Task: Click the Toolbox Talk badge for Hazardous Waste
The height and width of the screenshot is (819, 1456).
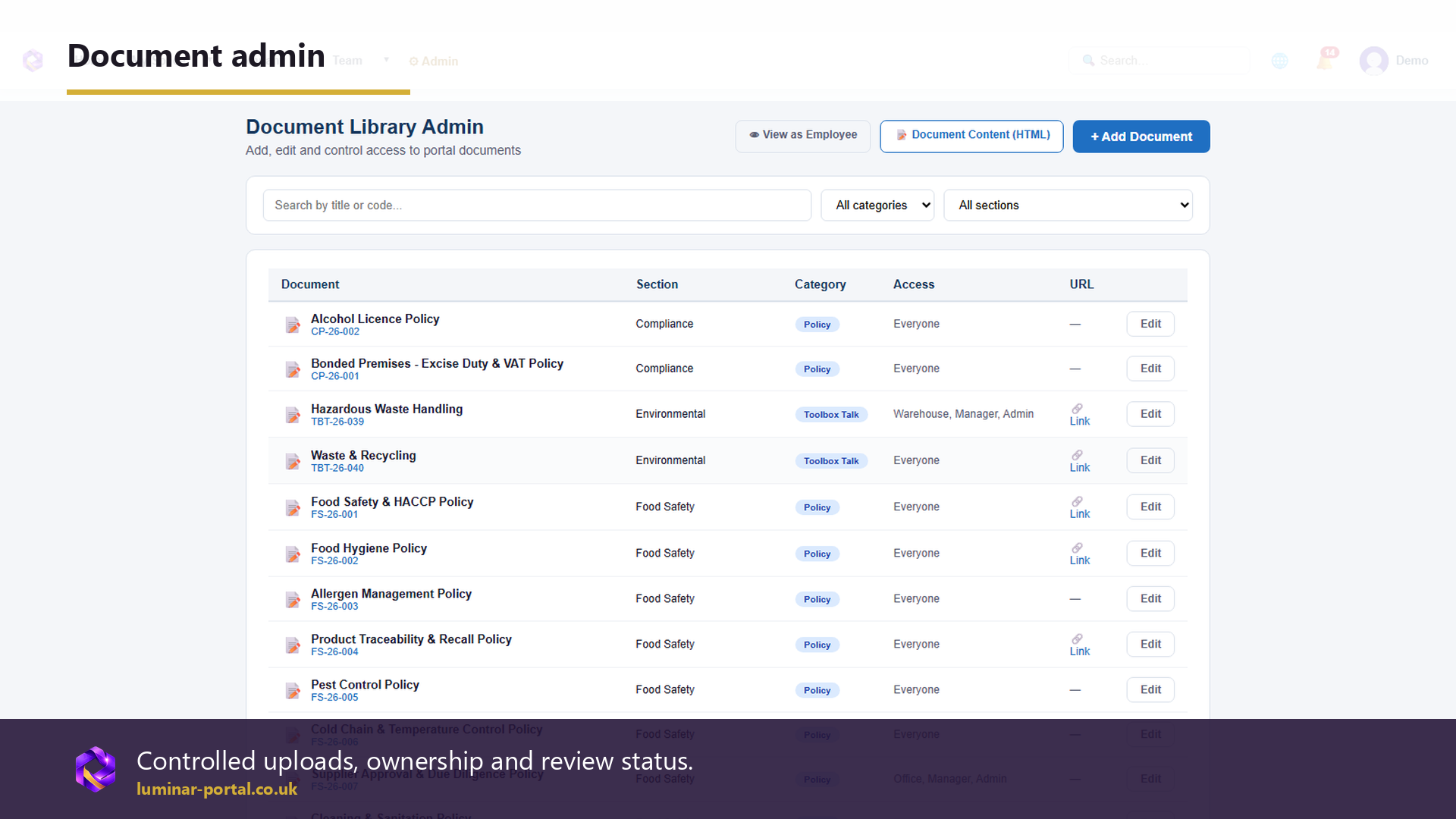Action: [x=831, y=415]
